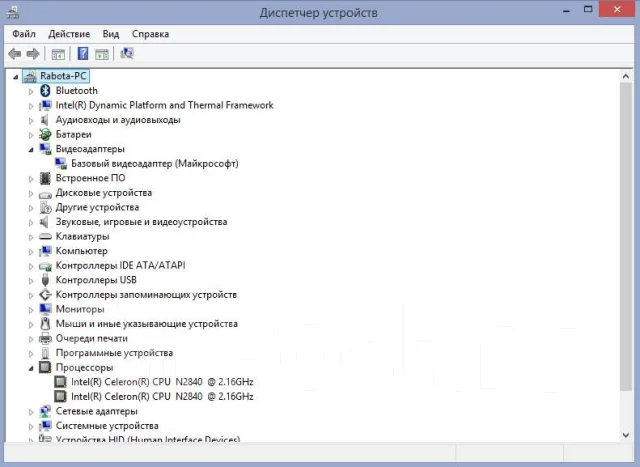Viewport: 640px width, 467px height.
Task: Select the Встроенное ПО label
Action: [x=90, y=178]
